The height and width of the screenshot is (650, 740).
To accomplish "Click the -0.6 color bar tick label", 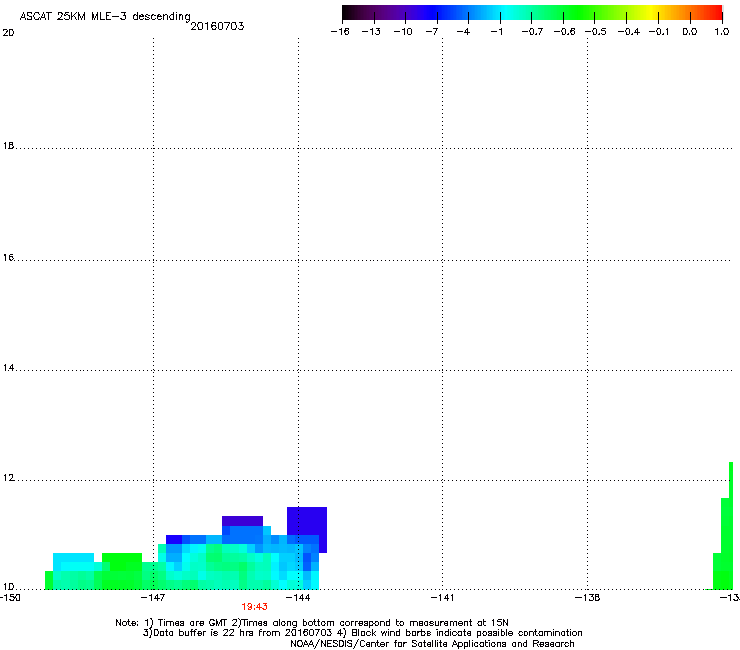I will click(564, 32).
